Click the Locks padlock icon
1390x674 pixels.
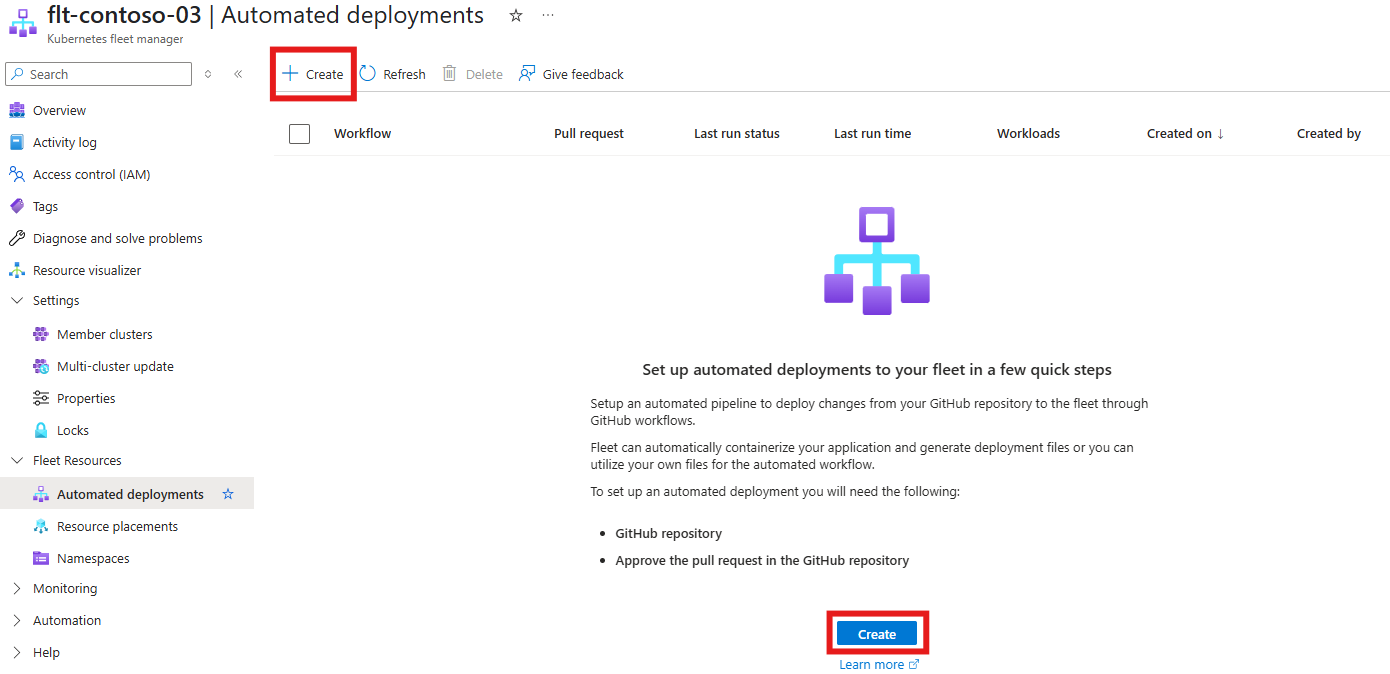41,430
